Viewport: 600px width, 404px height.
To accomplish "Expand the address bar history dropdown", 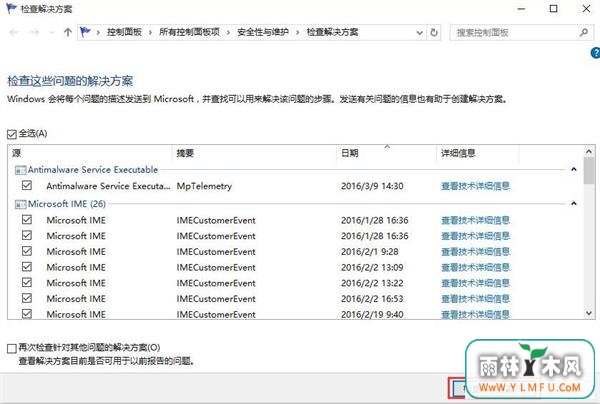I will [x=419, y=33].
